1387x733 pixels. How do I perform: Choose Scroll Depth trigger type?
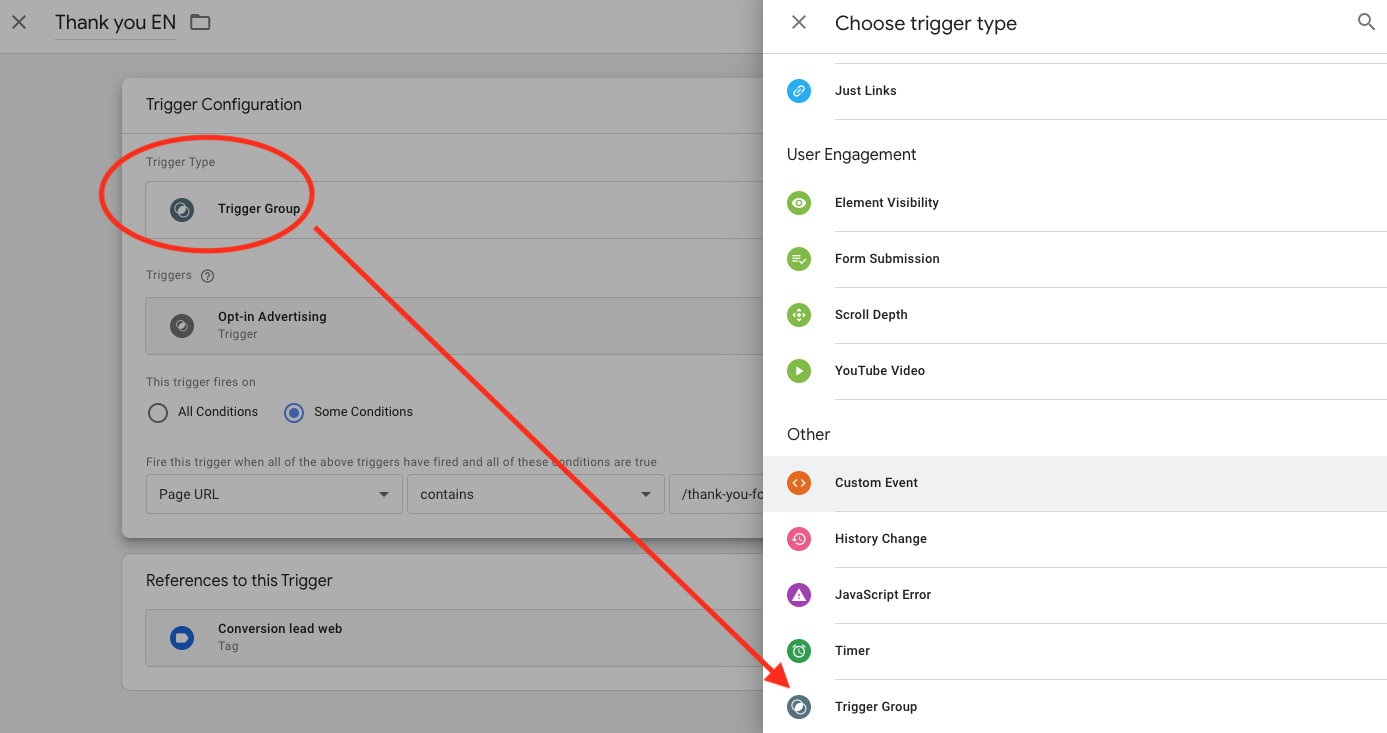[x=1075, y=315]
